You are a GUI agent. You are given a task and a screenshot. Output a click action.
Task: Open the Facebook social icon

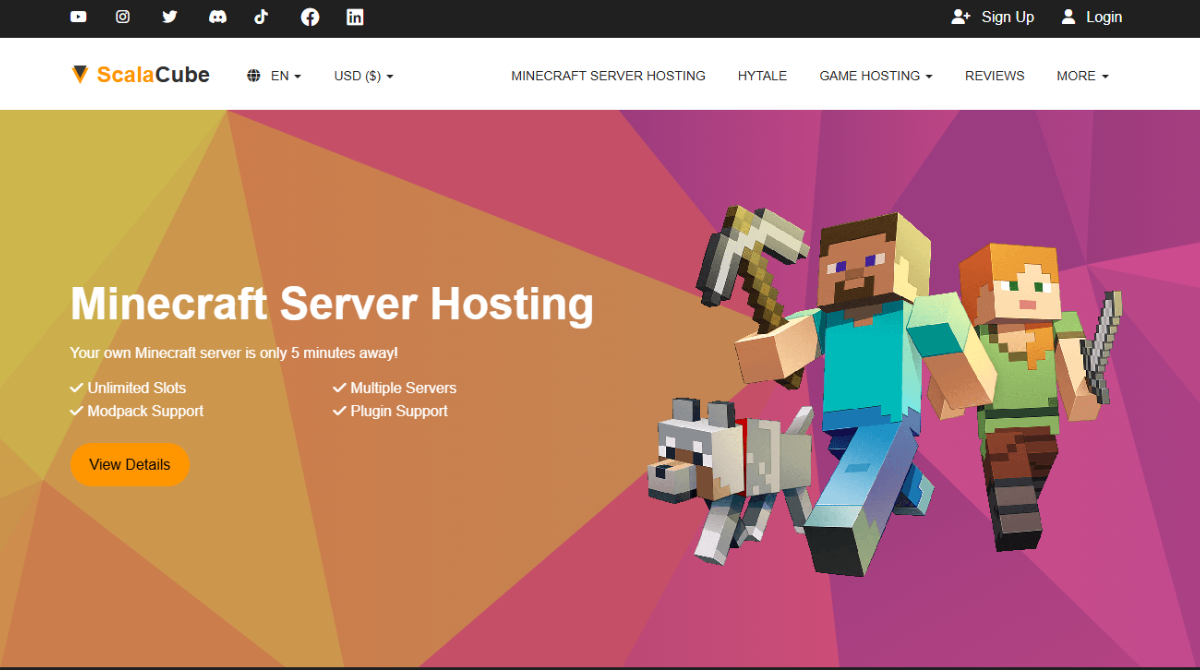tap(310, 17)
